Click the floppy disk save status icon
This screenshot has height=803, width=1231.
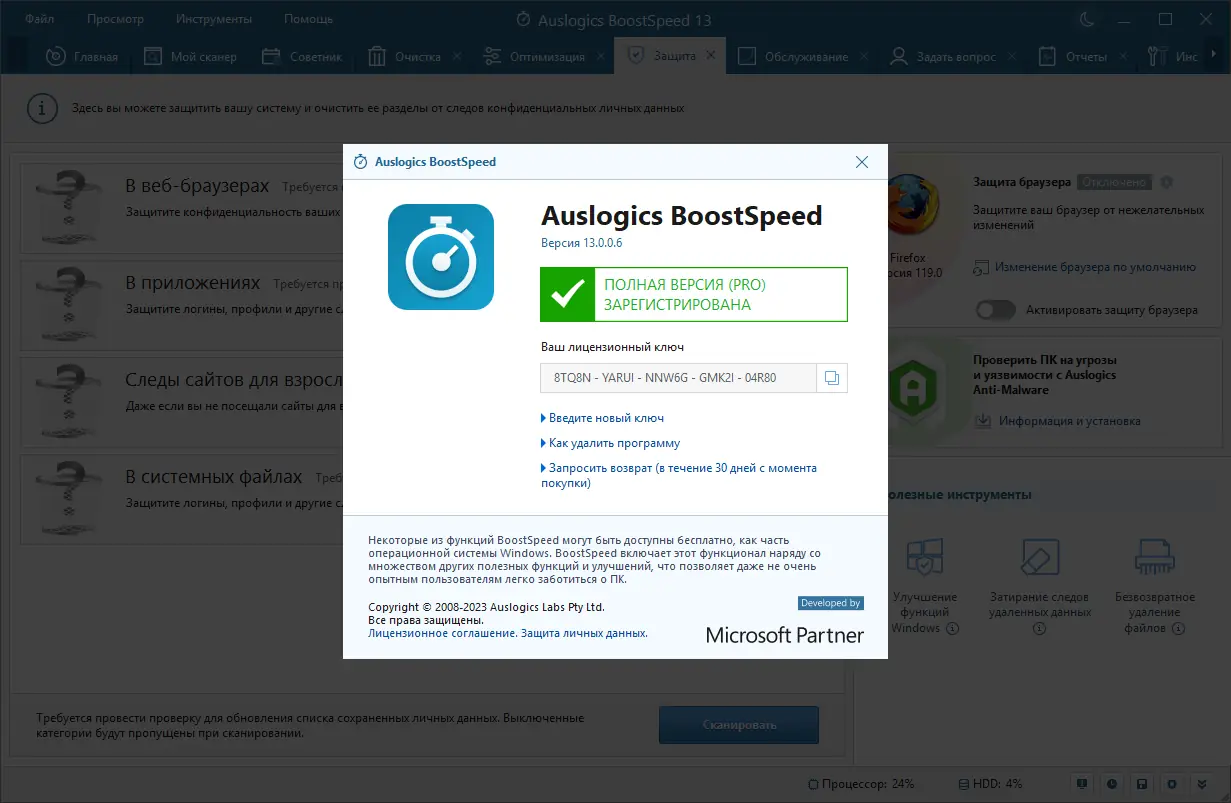[1142, 783]
